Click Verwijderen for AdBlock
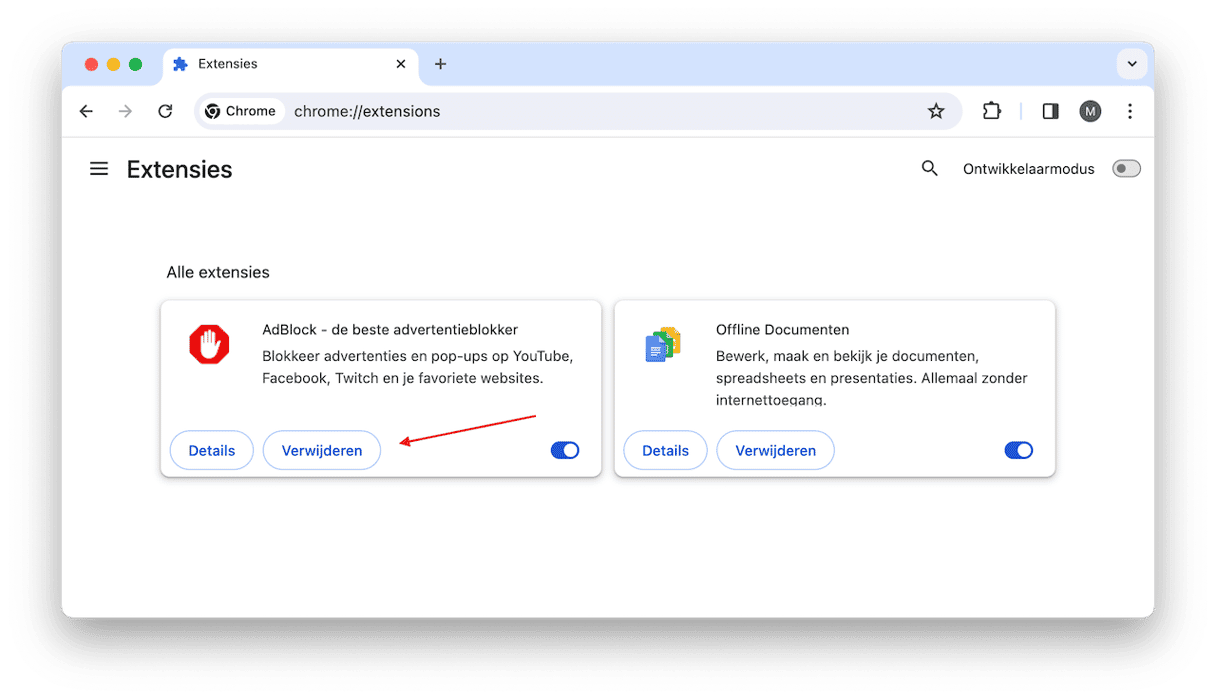This screenshot has height=699, width=1216. [x=322, y=450]
